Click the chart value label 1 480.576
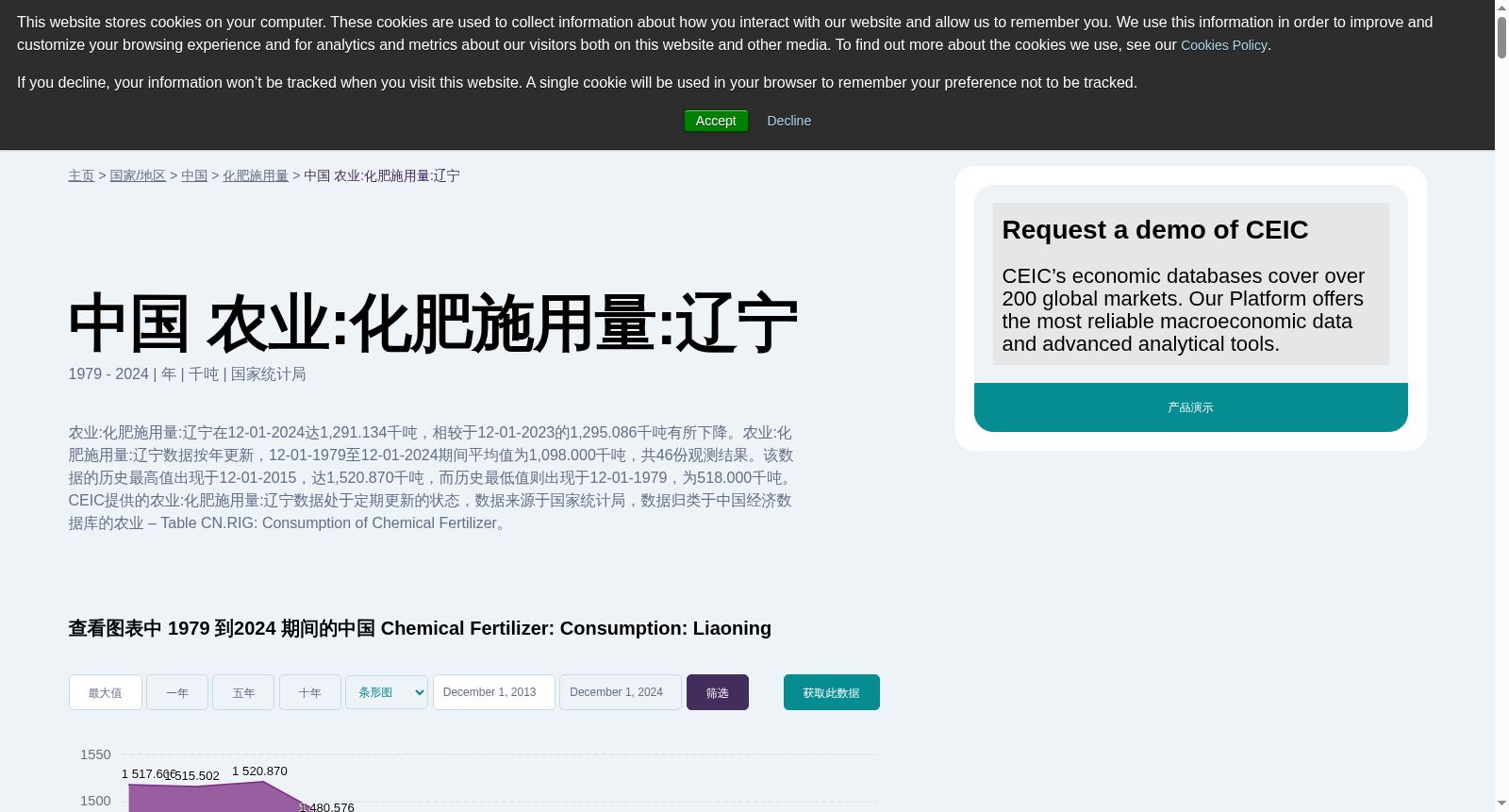Screen dimensions: 1509x812 pyautogui.click(x=326, y=807)
